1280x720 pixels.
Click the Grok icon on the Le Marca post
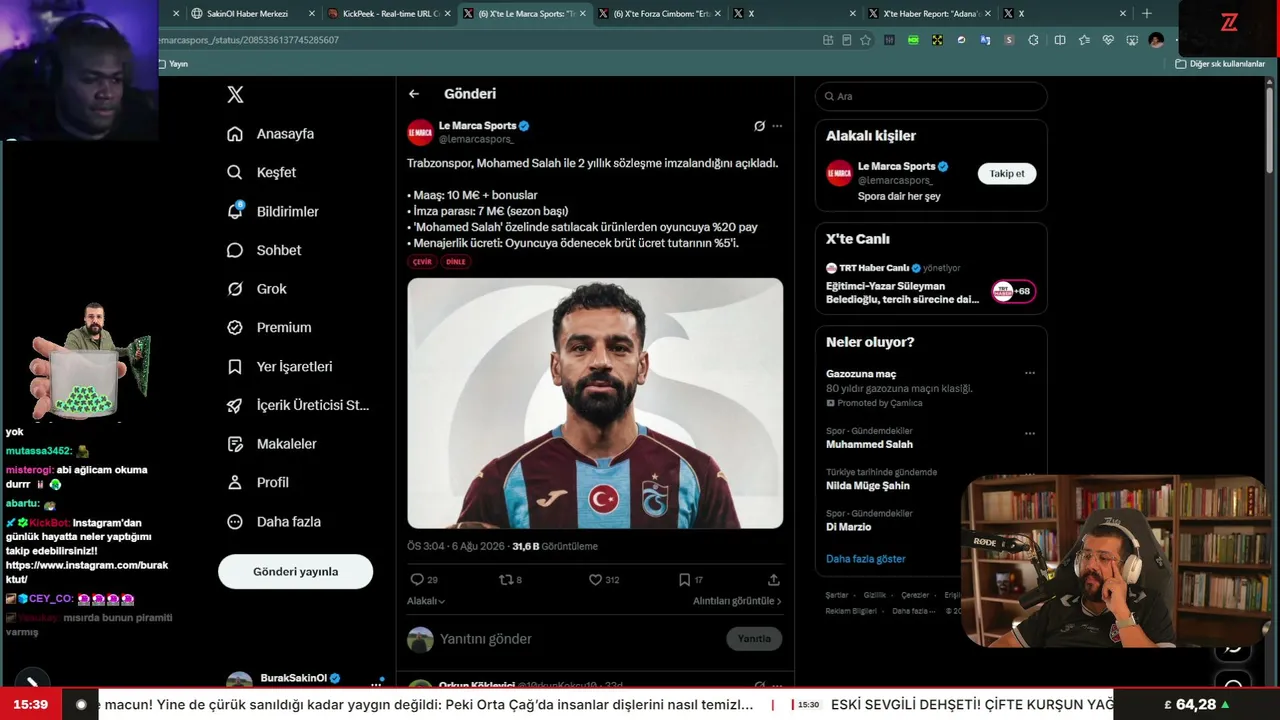click(x=759, y=126)
